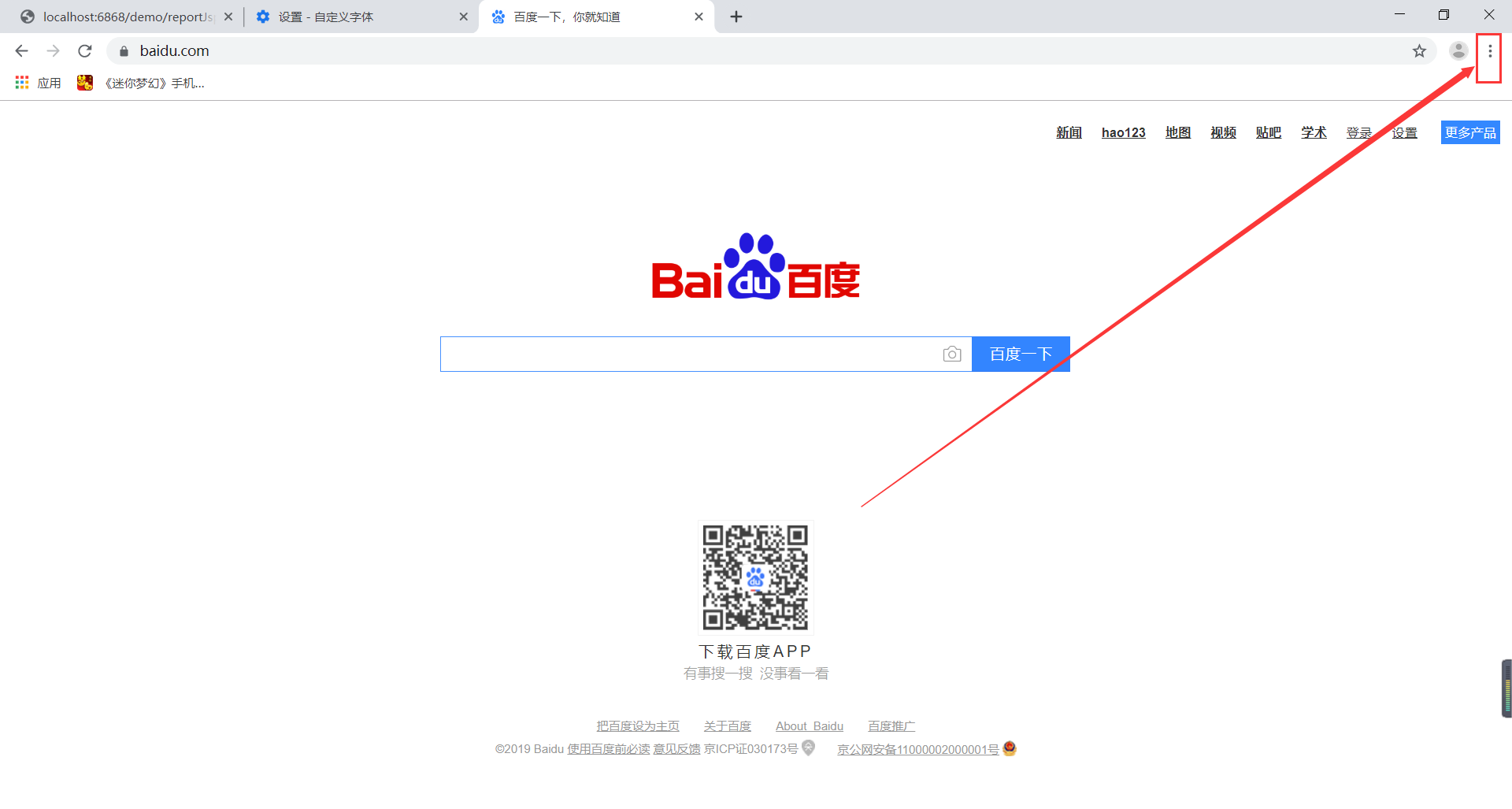This screenshot has width=1512, height=809.
Task: Open the 新闻 link
Action: (1069, 132)
